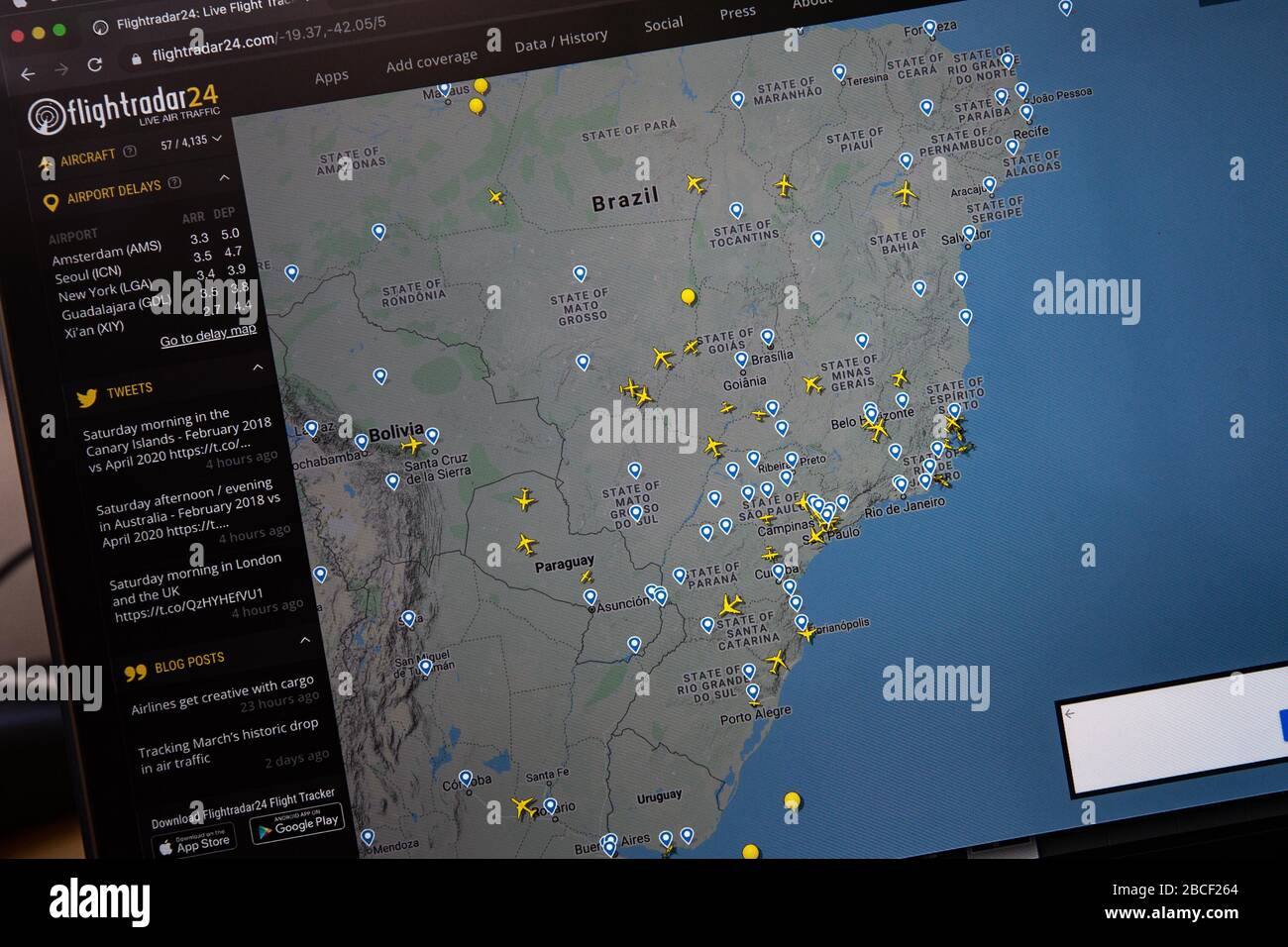Expand the aircraft count 57 / 4,135 dropdown
Viewport: 1288px width, 947px height.
point(190,142)
